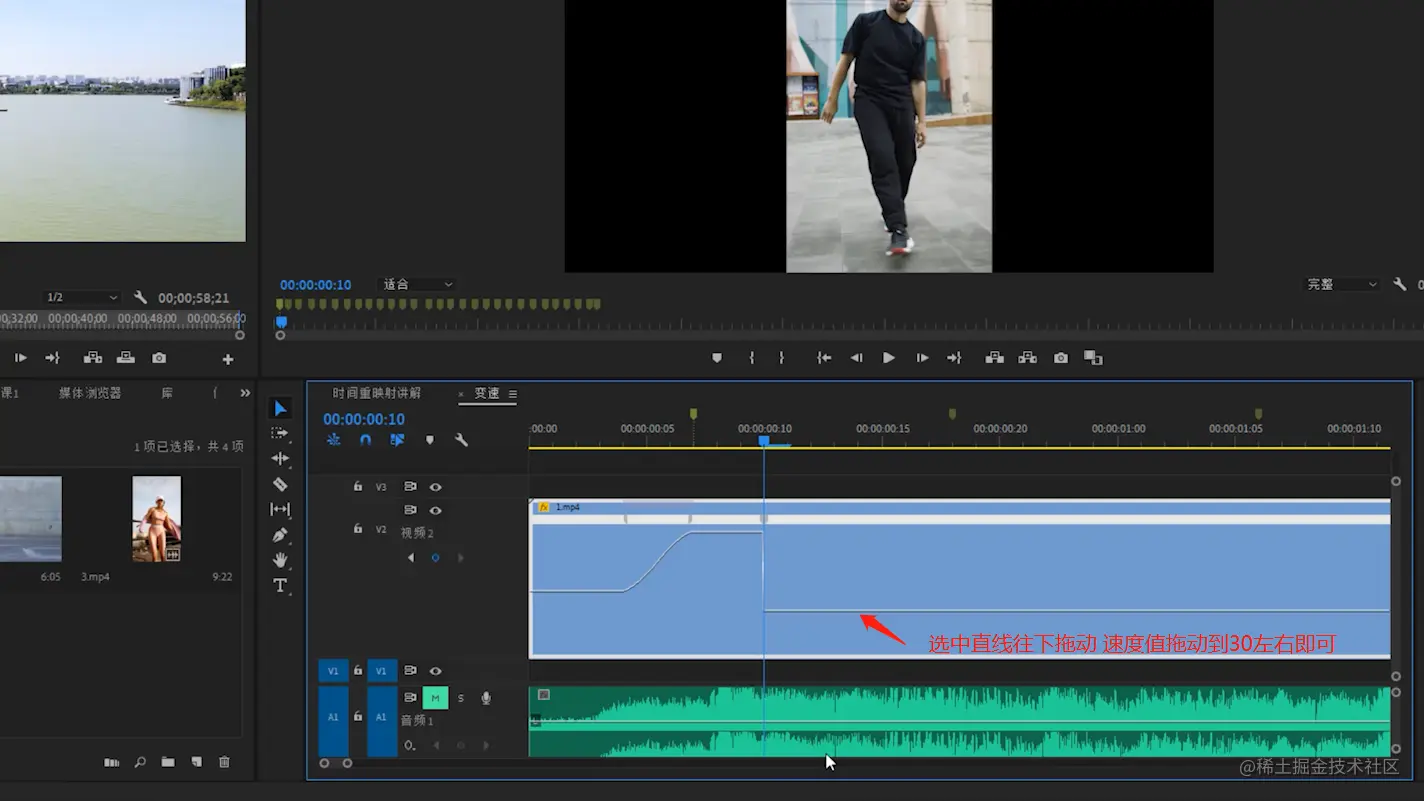
Task: Toggle V2 track output eye
Action: 435,511
